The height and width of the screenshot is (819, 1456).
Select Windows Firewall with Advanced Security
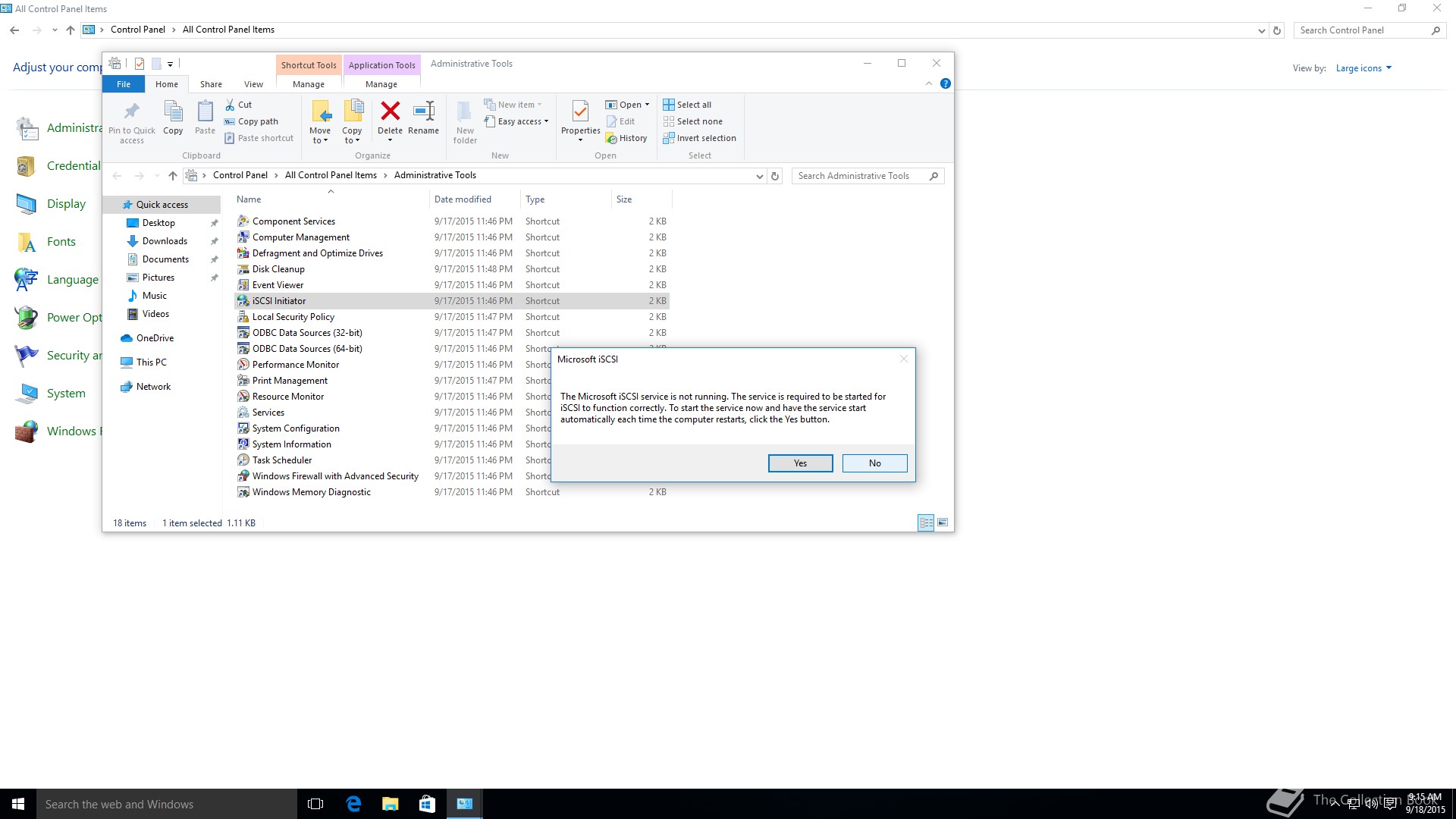point(335,476)
